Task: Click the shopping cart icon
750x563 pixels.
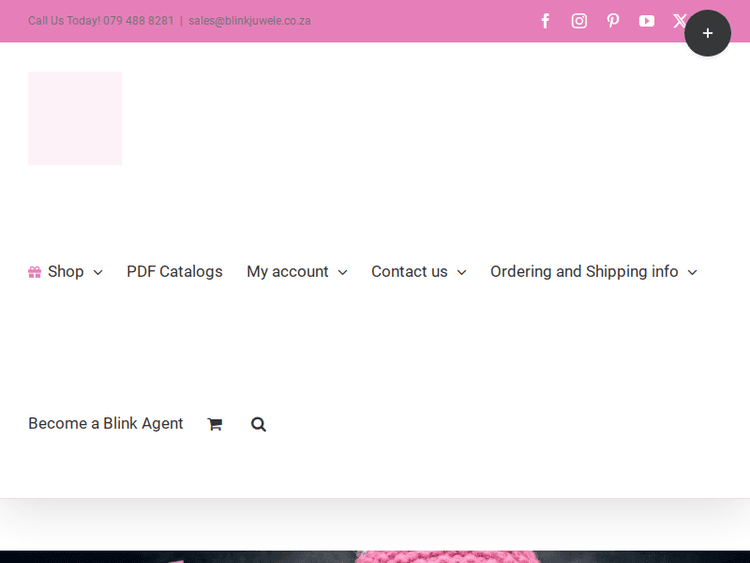Action: 214,424
